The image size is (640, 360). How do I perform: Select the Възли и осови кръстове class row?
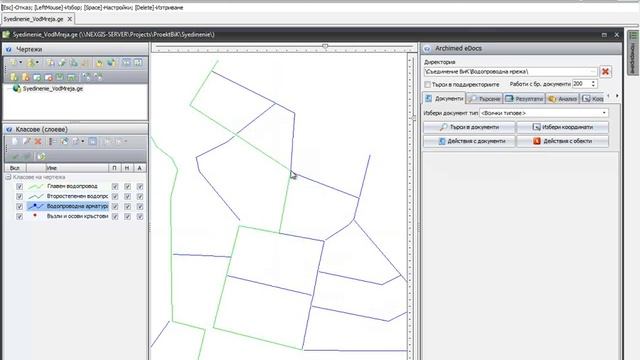point(77,216)
